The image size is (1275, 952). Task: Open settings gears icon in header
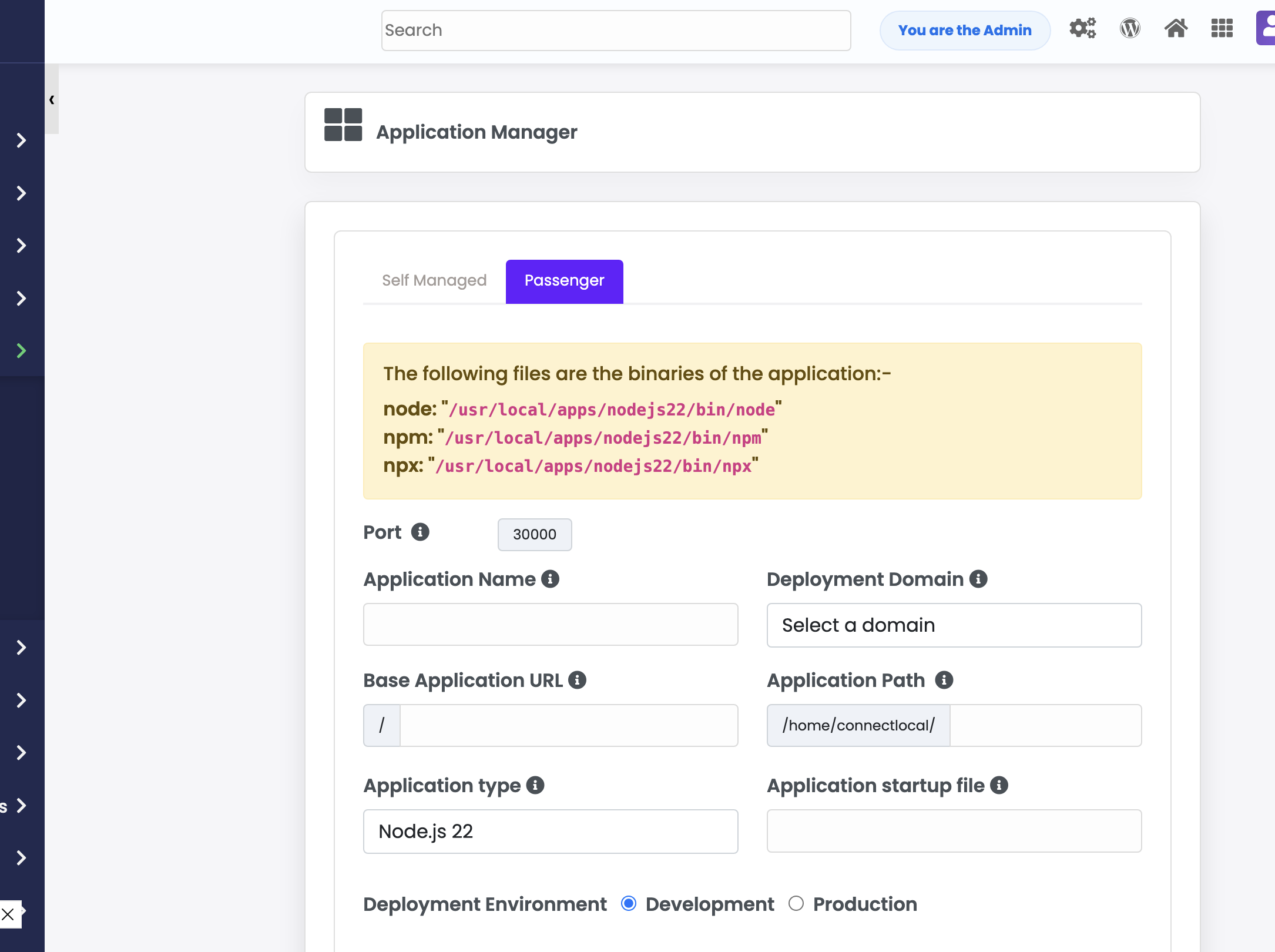coord(1082,29)
